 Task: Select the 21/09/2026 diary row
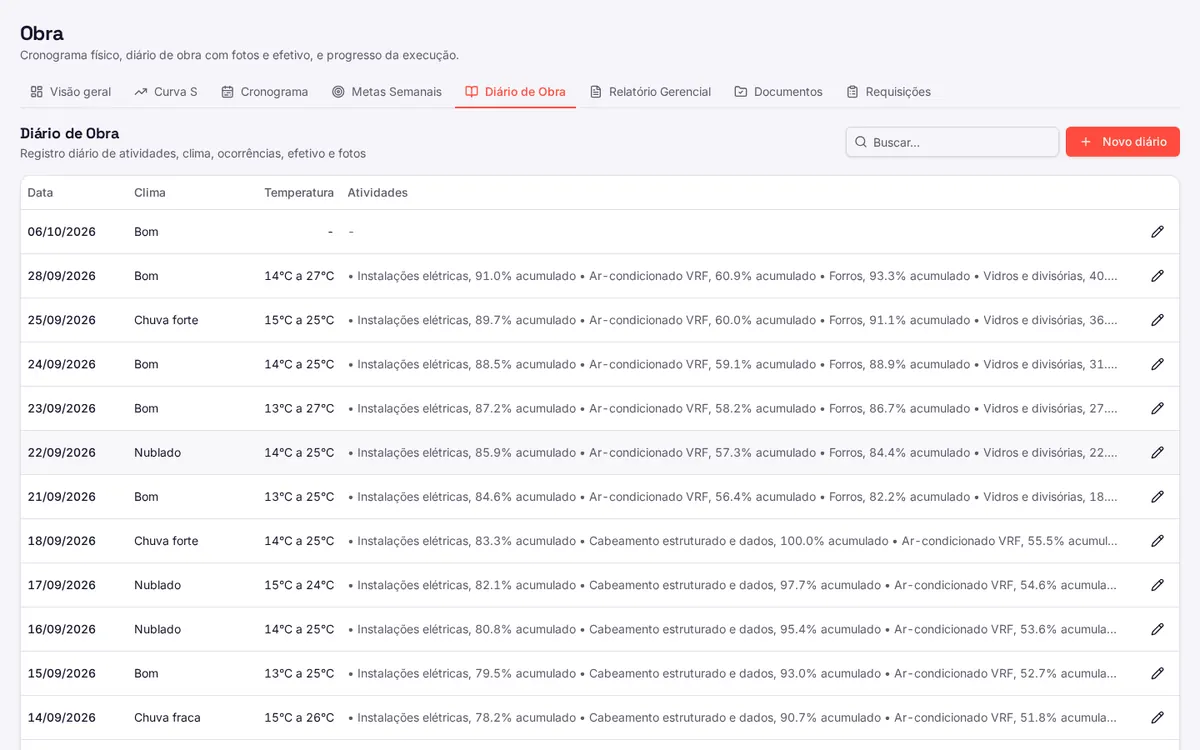point(600,497)
